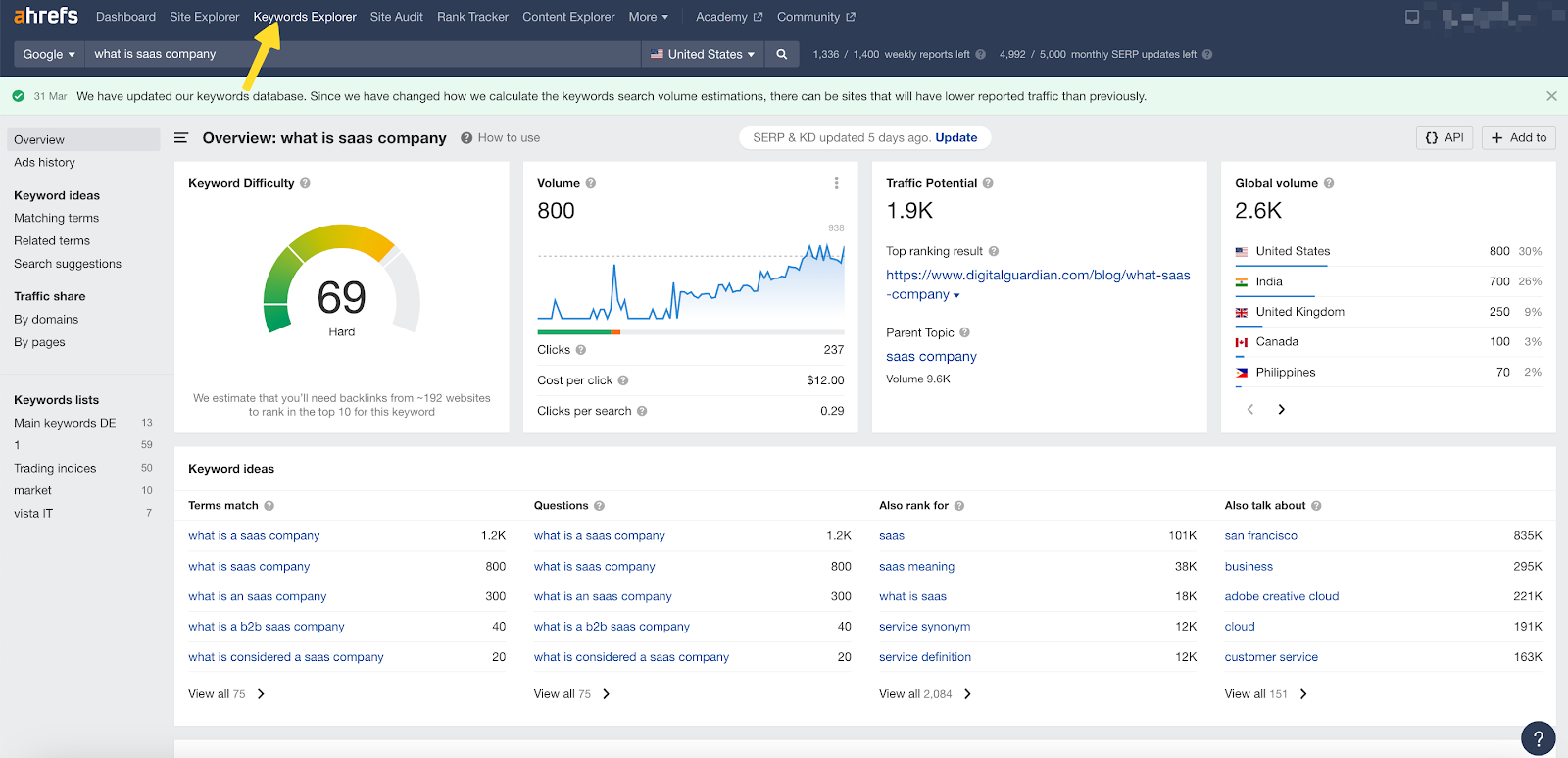
Task: Select Ads history in sidebar
Action: click(x=44, y=163)
